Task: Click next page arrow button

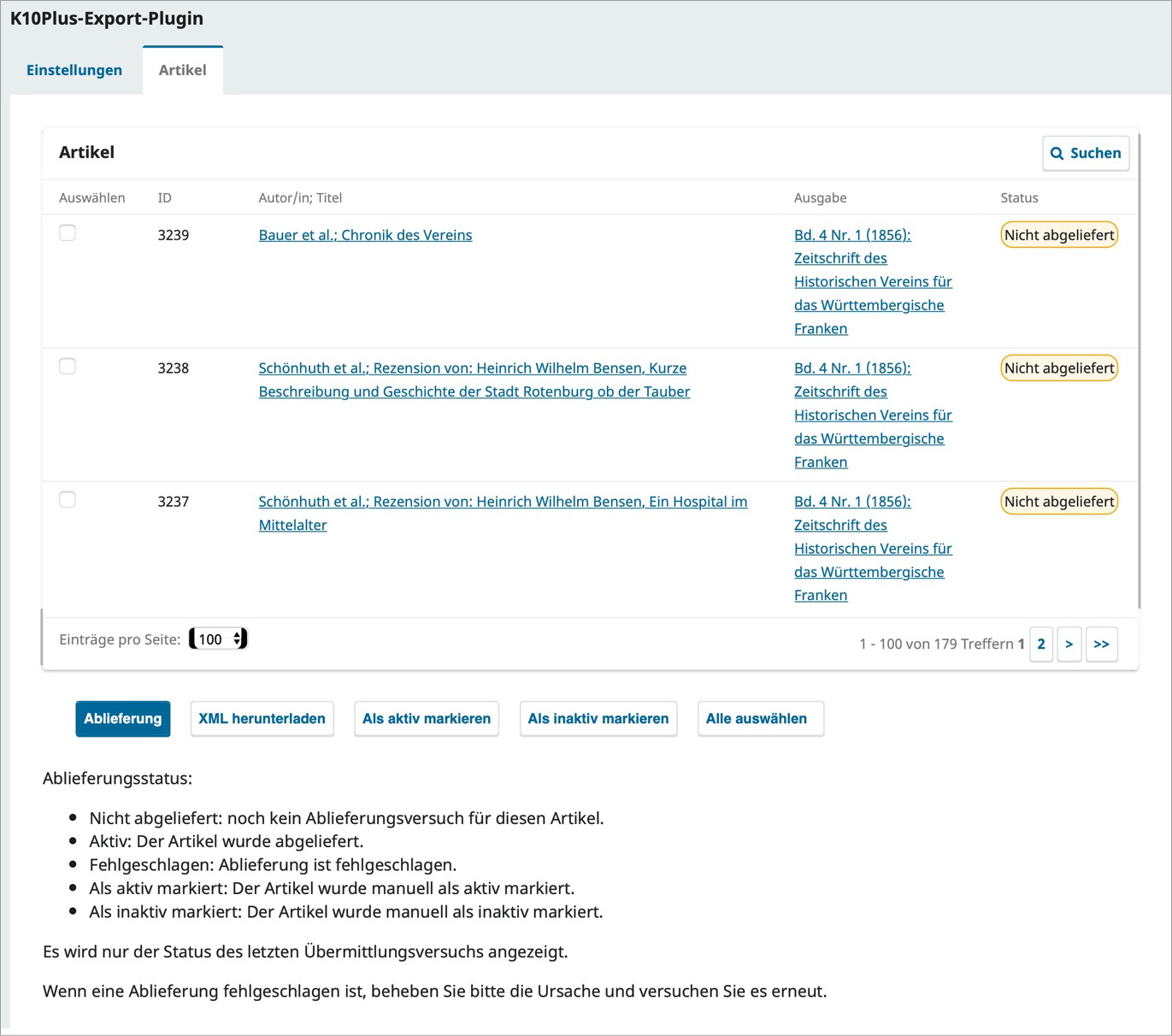Action: click(x=1069, y=644)
